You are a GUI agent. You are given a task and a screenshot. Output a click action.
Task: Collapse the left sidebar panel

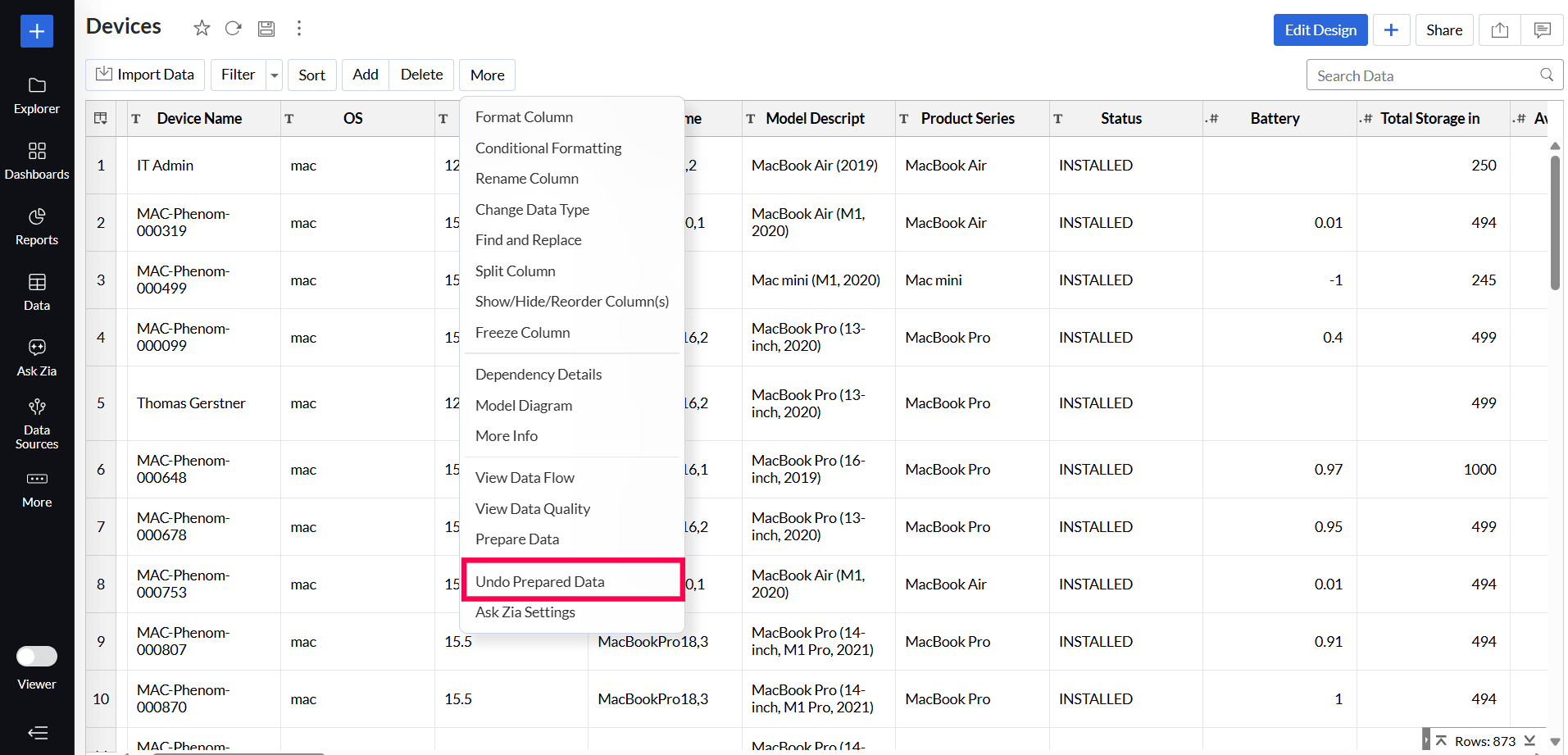point(37,733)
